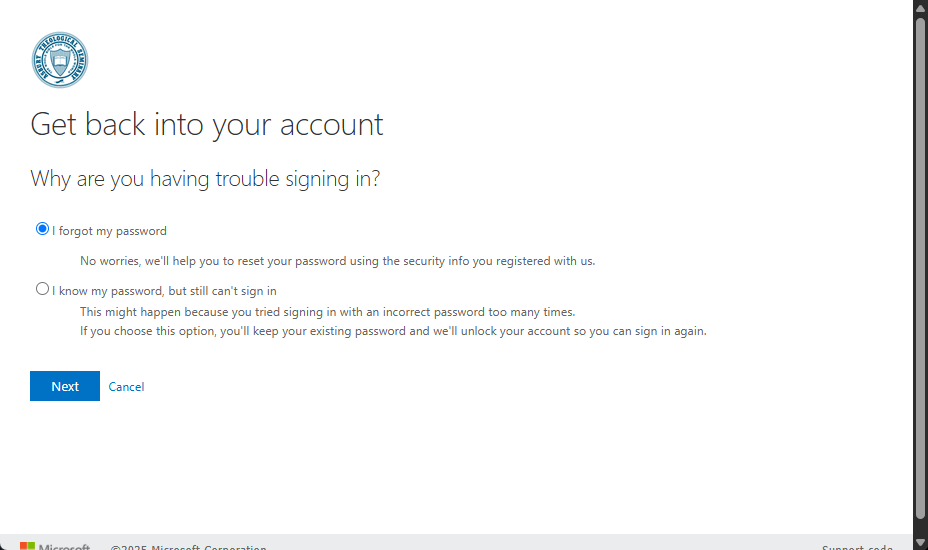This screenshot has width=928, height=550.
Task: Choose the "I know my password" radio button
Action: click(x=42, y=289)
